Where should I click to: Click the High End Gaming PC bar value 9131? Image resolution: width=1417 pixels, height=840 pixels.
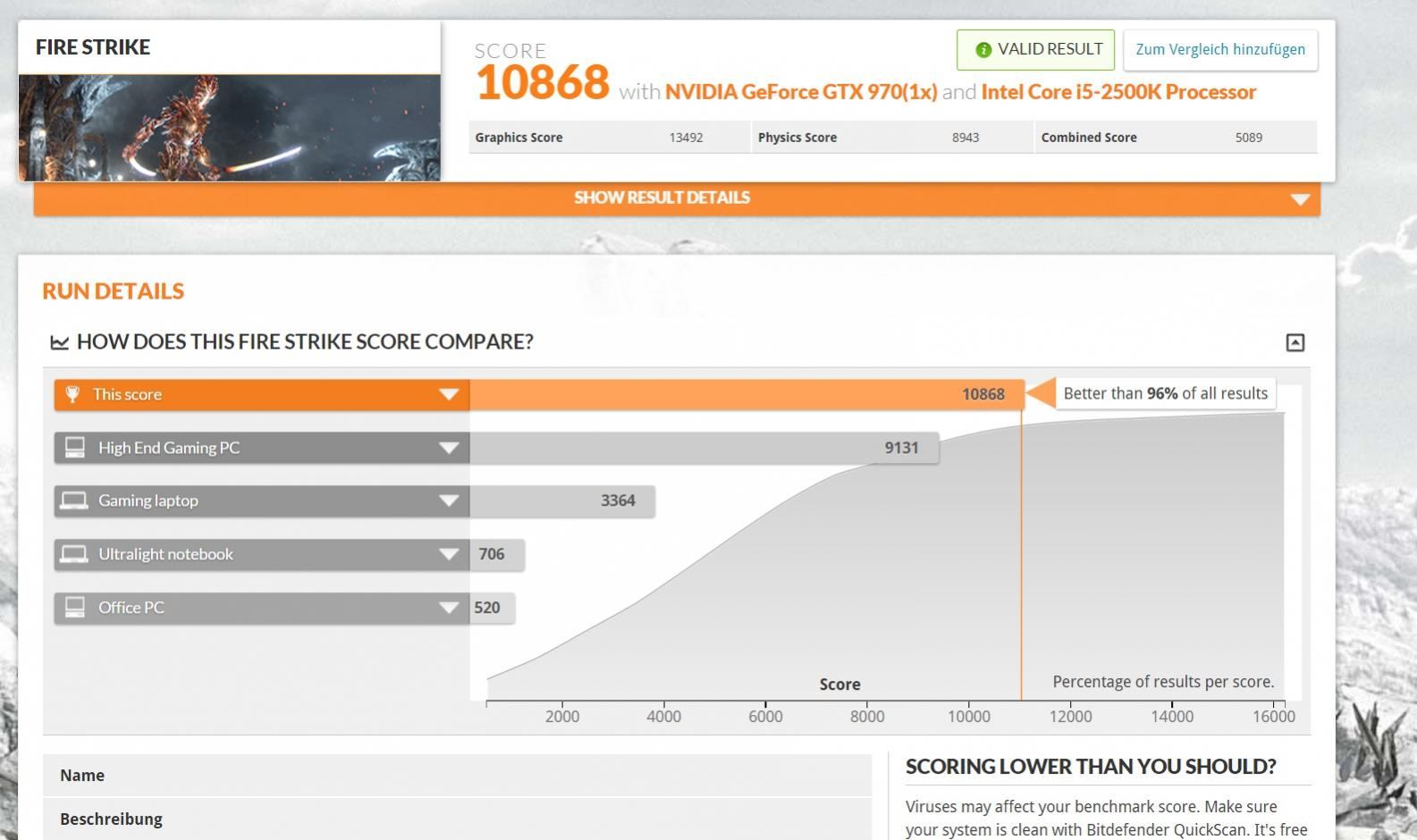pos(902,448)
